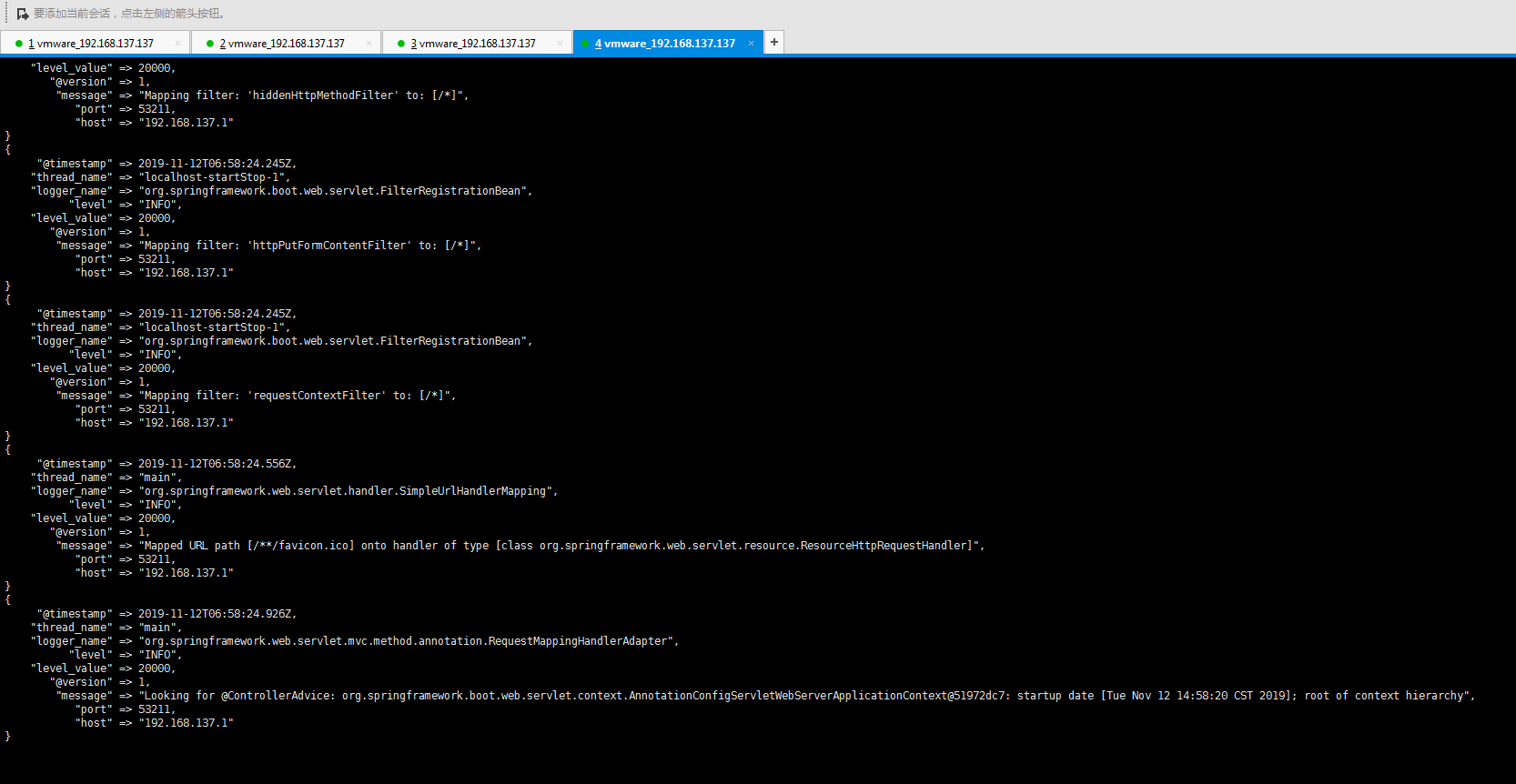Screen dimensions: 1516x784
Task: Close session tab 1
Action: [177, 43]
